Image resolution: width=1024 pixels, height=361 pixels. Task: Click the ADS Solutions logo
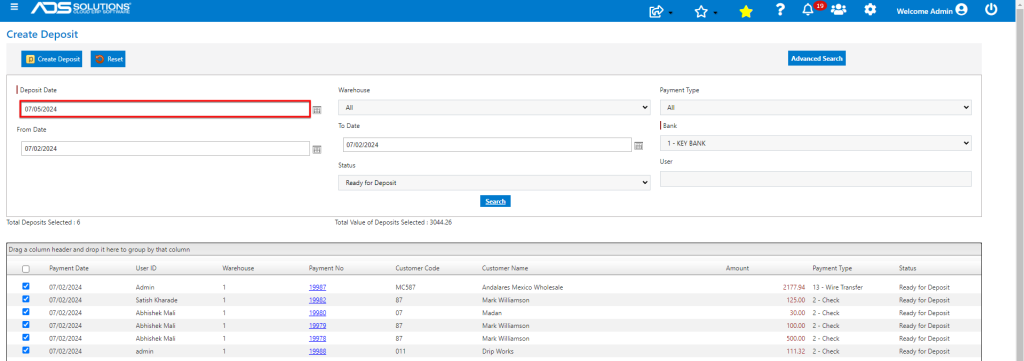tap(80, 9)
